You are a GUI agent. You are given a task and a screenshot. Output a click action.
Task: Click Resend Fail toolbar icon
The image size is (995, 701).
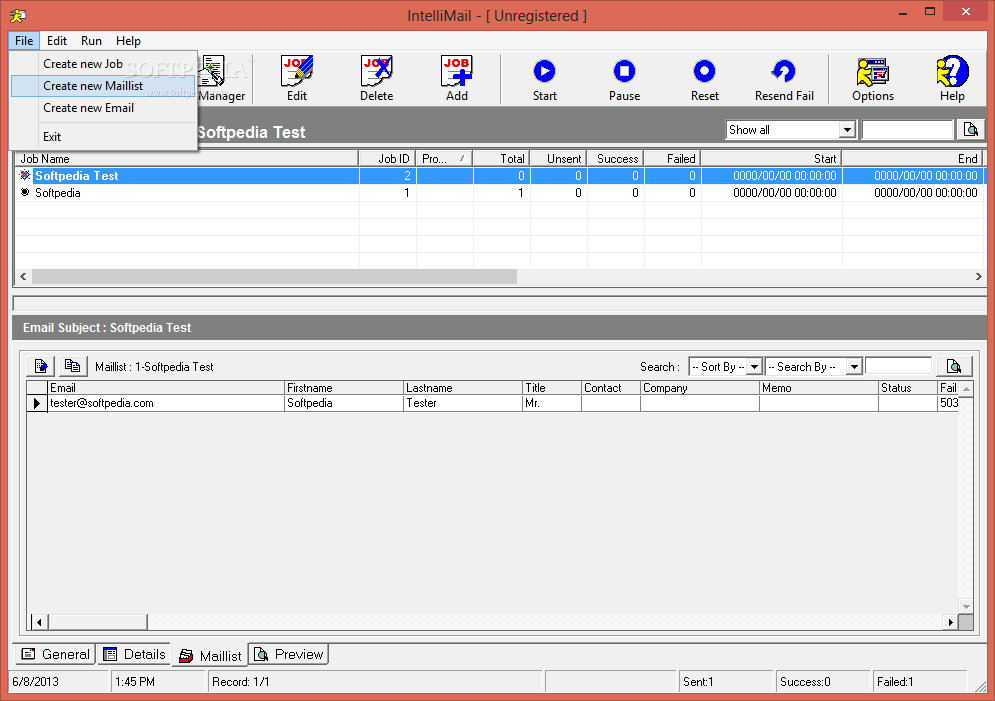(784, 79)
